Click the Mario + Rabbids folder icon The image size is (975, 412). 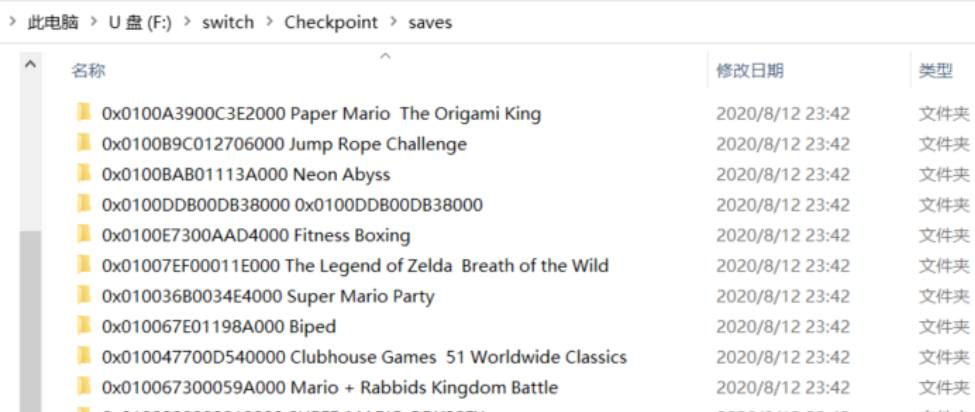click(84, 387)
